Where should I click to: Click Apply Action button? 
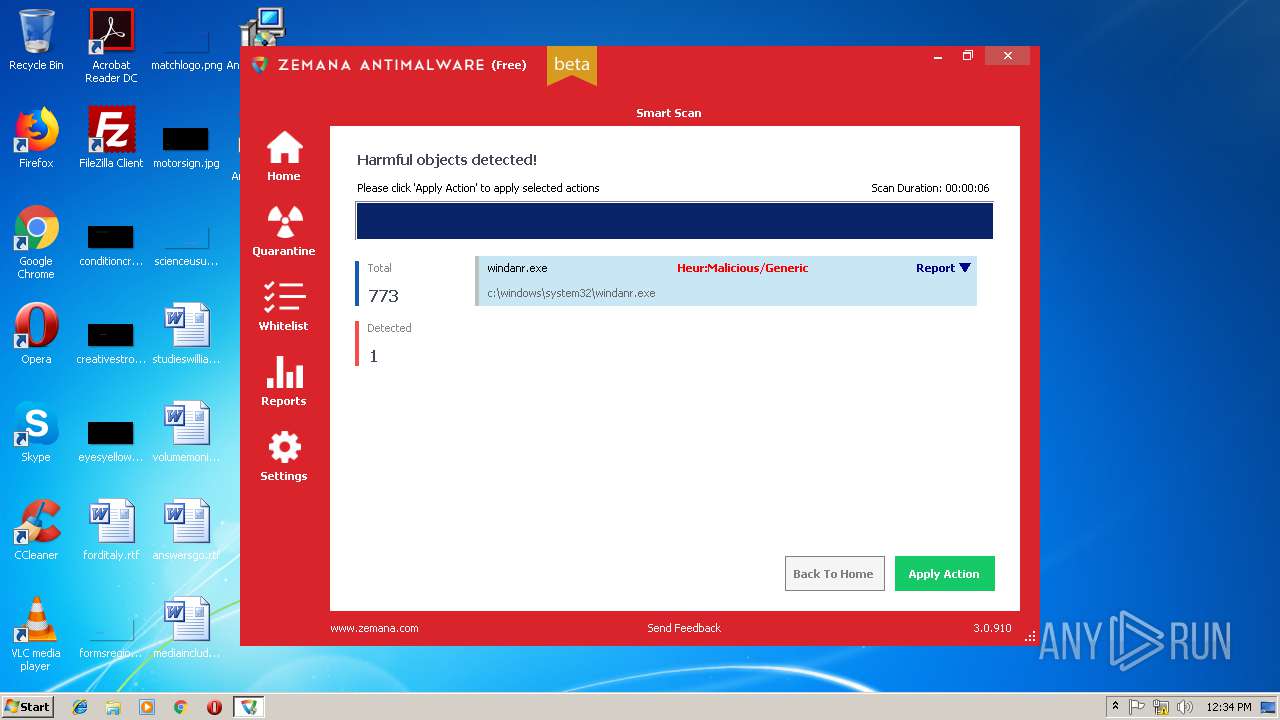point(944,574)
